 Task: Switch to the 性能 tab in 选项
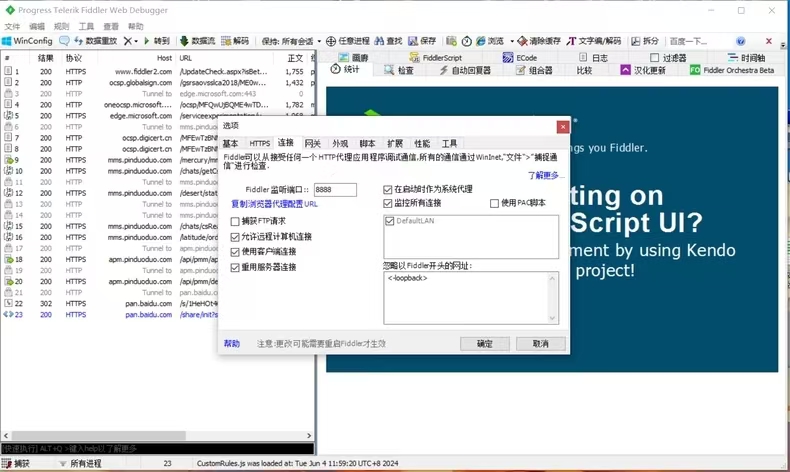click(x=422, y=144)
